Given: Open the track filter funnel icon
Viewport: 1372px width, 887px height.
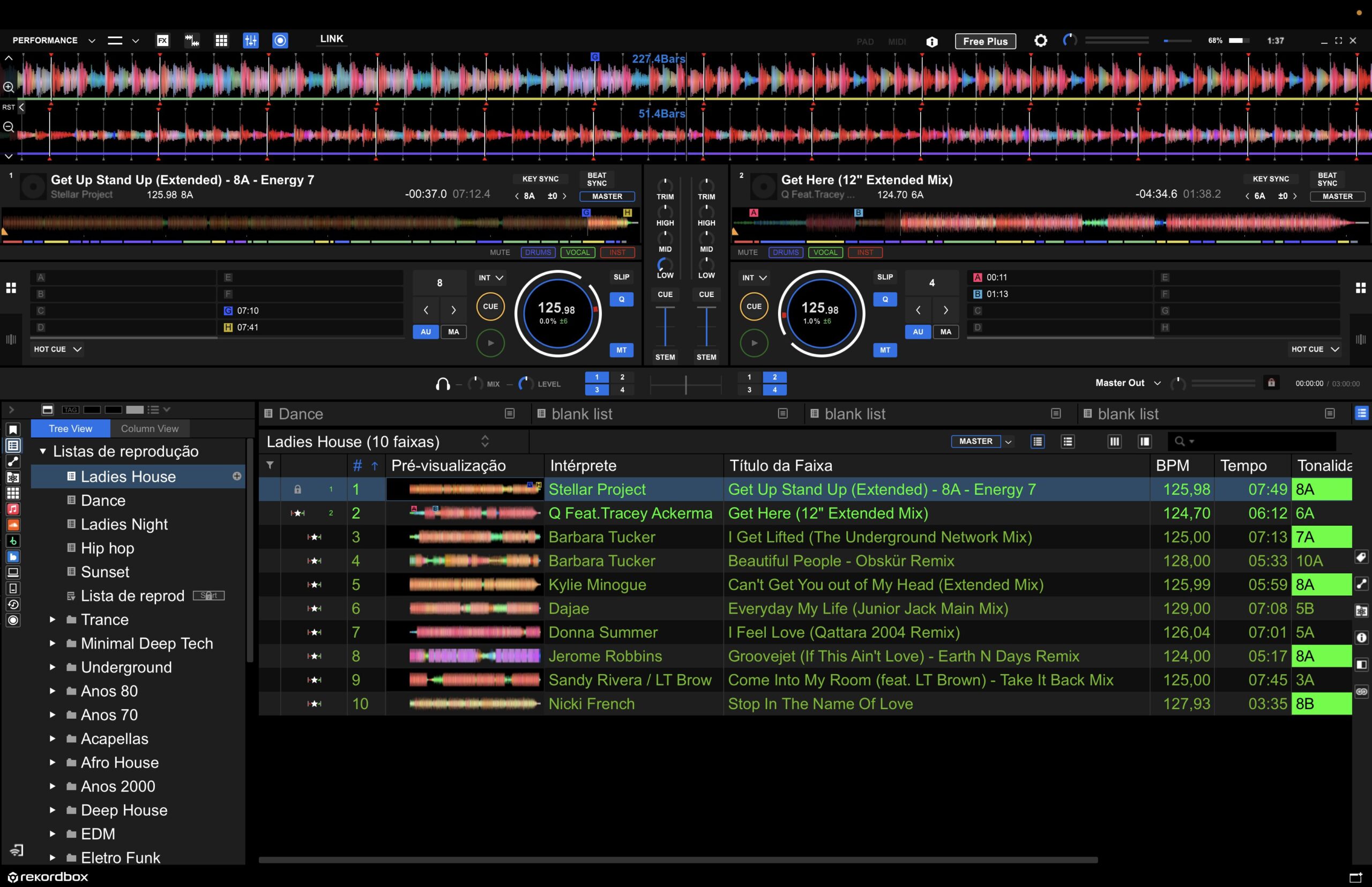Looking at the screenshot, I should tap(270, 465).
